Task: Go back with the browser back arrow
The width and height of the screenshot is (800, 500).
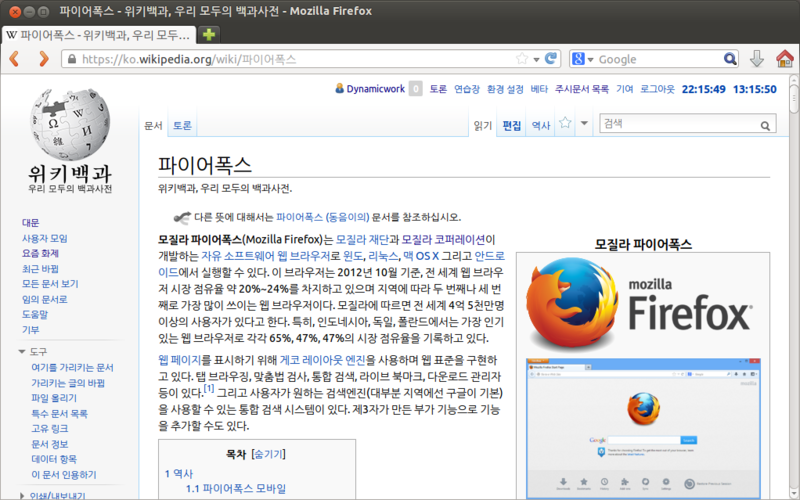Action: pos(14,59)
